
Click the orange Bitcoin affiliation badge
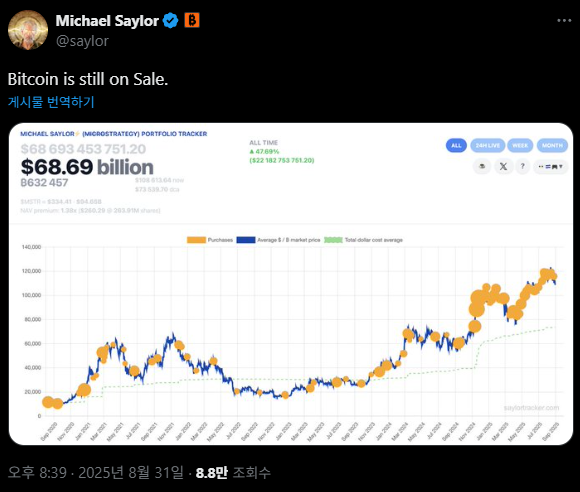tap(192, 20)
